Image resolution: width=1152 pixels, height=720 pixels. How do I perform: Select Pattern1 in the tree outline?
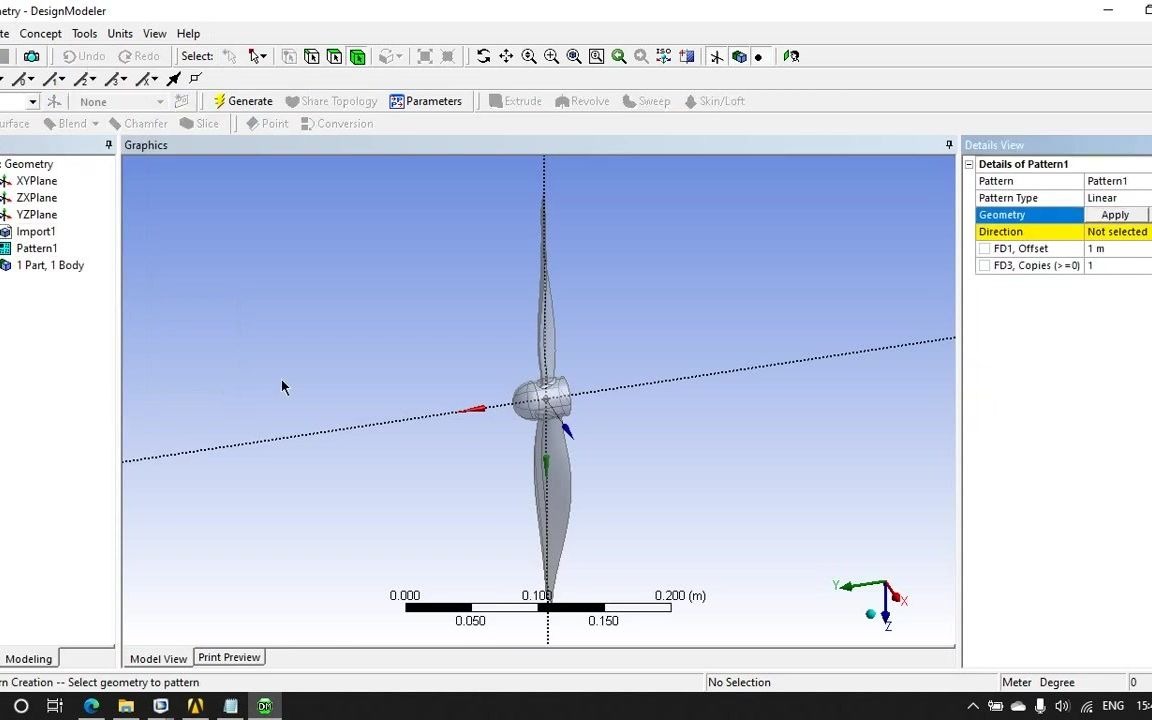pos(37,248)
